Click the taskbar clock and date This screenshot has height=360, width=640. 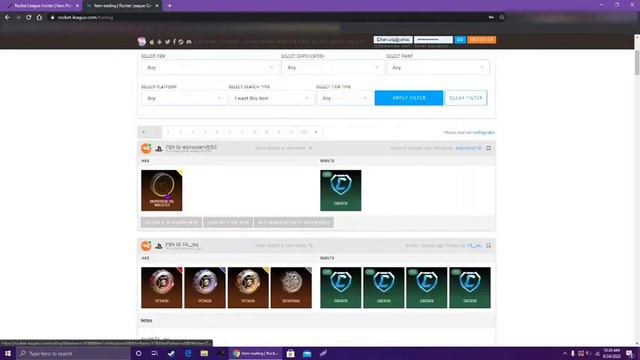coord(611,353)
